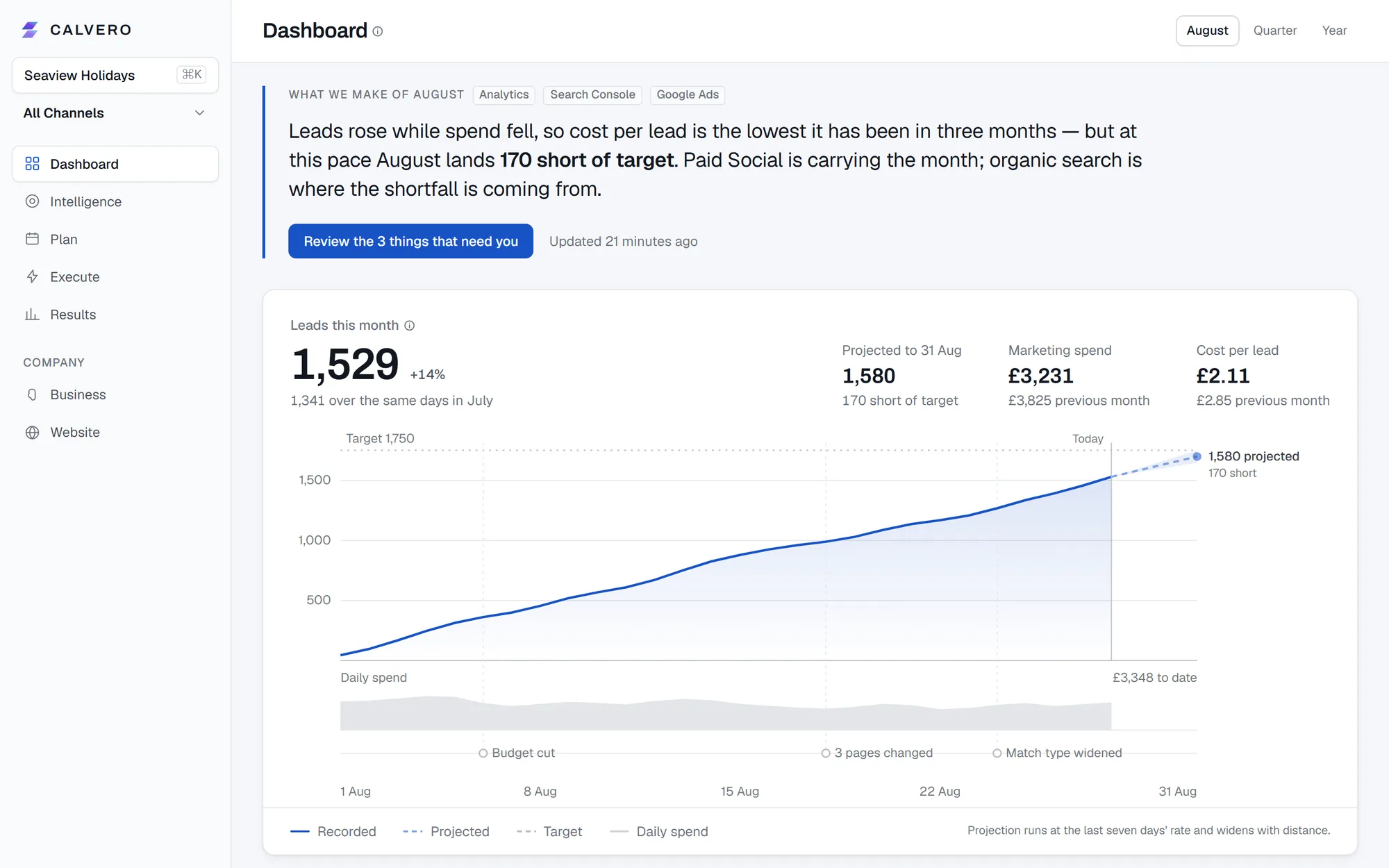Image resolution: width=1389 pixels, height=868 pixels.
Task: Click the Budget cut event marker
Action: (x=483, y=753)
